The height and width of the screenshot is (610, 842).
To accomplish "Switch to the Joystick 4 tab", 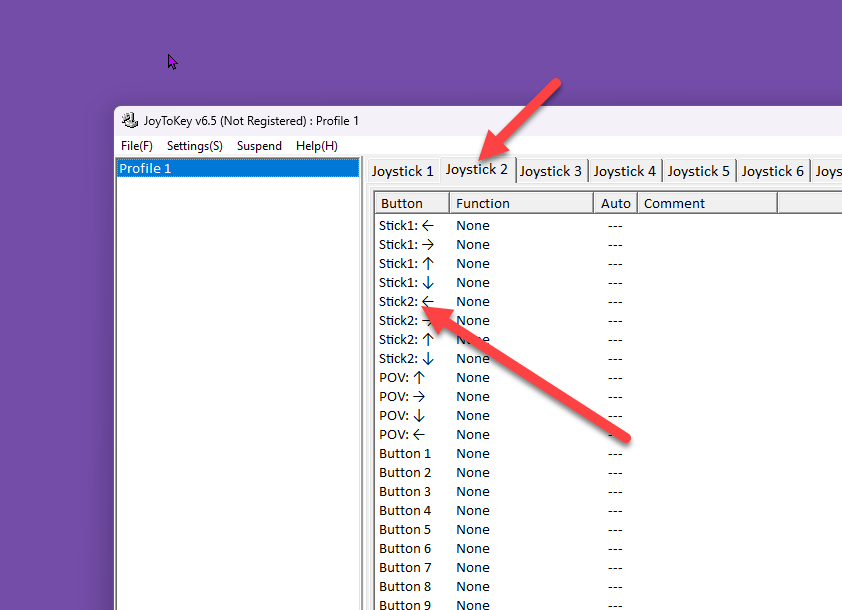I will 625,171.
